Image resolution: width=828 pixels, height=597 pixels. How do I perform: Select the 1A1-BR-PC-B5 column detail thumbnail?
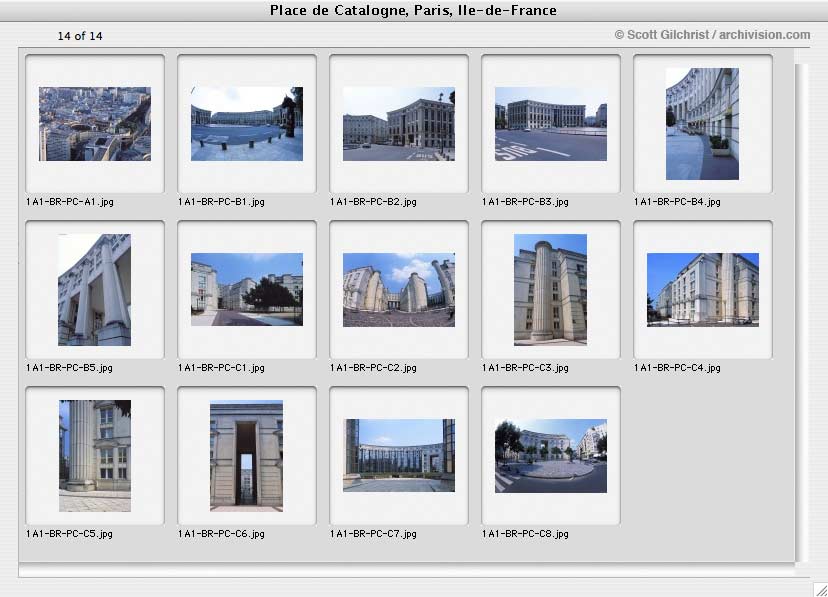(95, 290)
